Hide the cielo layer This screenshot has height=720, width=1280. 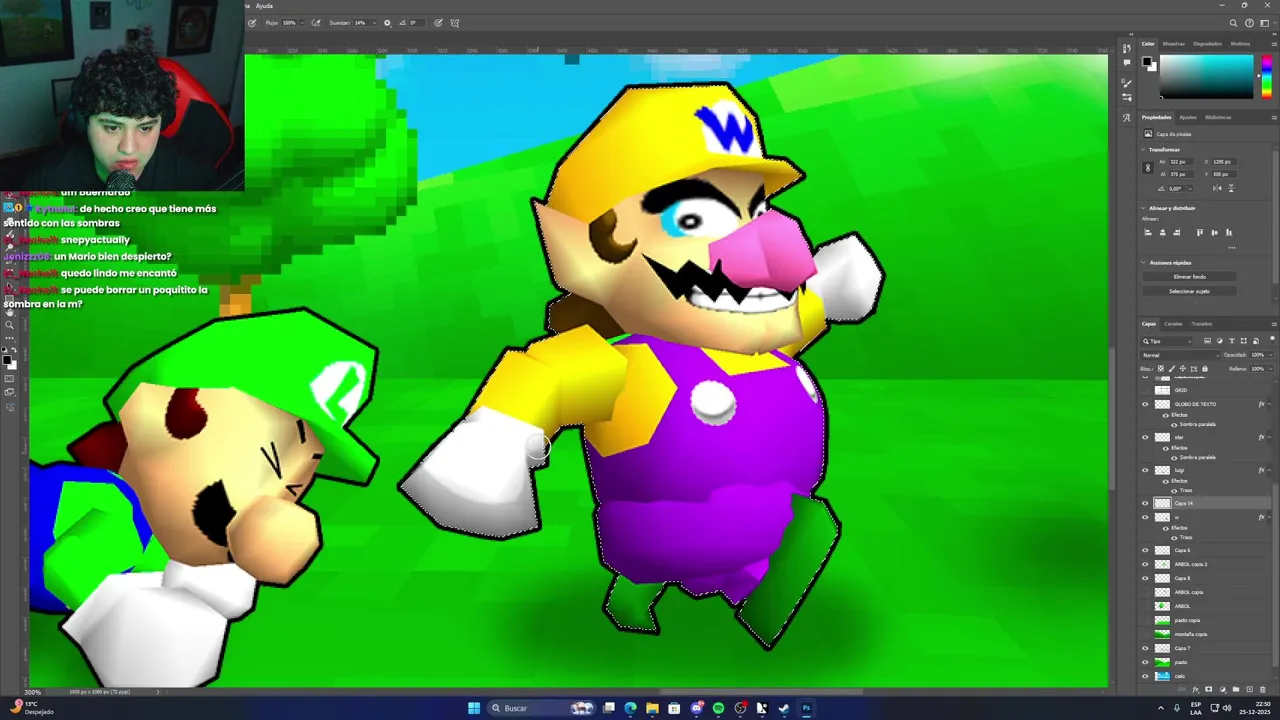coord(1146,676)
